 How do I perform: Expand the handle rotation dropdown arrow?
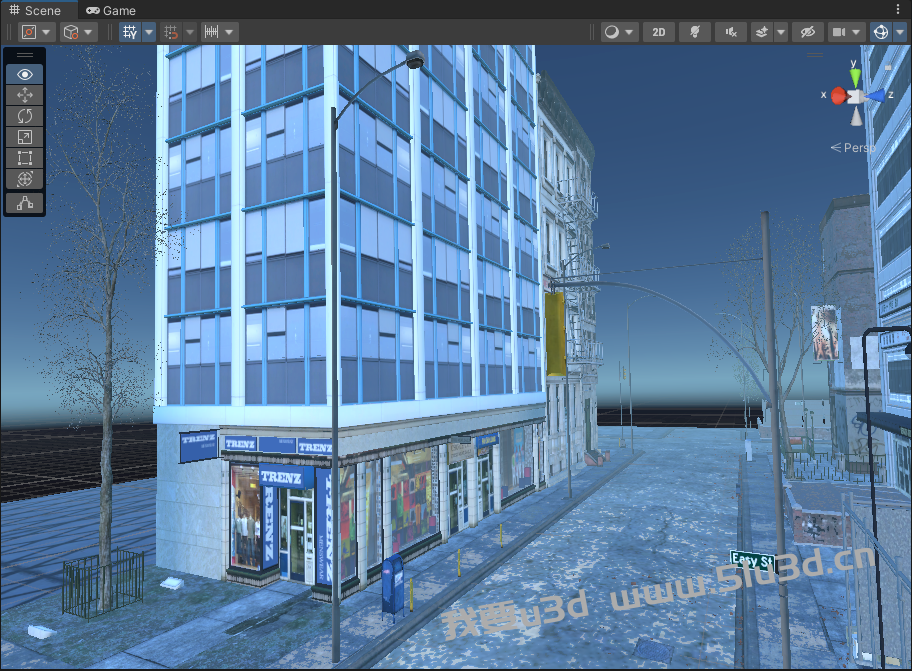tap(88, 32)
